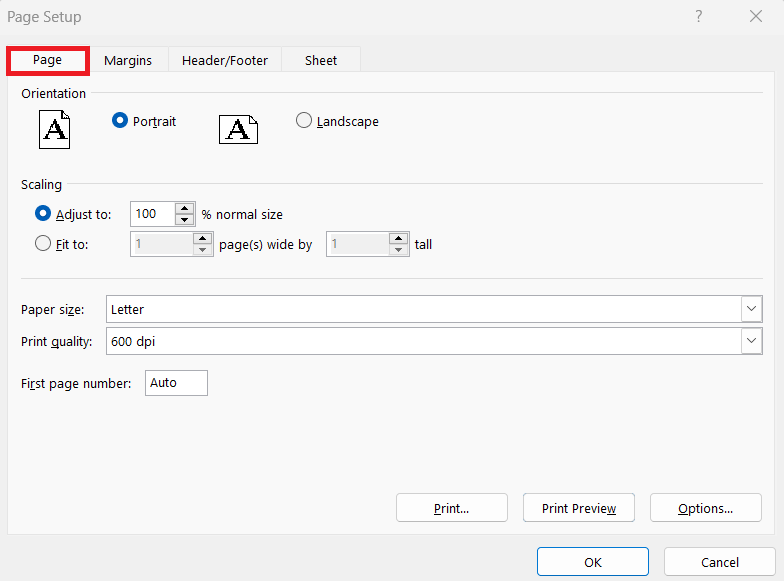Click the 'First page number:' label
This screenshot has height=581, width=784.
[x=76, y=384]
